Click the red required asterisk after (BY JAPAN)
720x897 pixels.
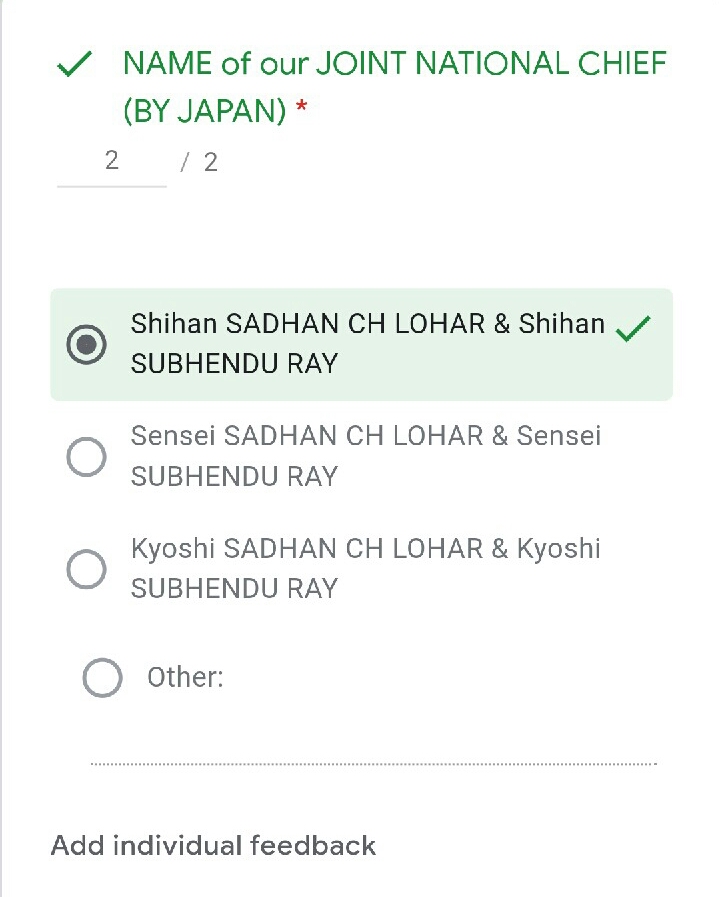point(301,110)
